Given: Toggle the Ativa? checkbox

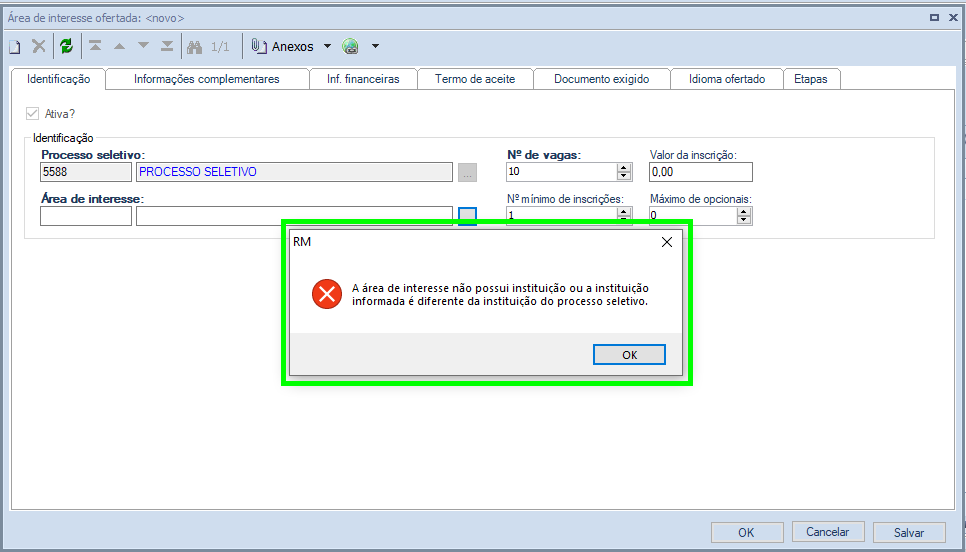Looking at the screenshot, I should tap(33, 114).
